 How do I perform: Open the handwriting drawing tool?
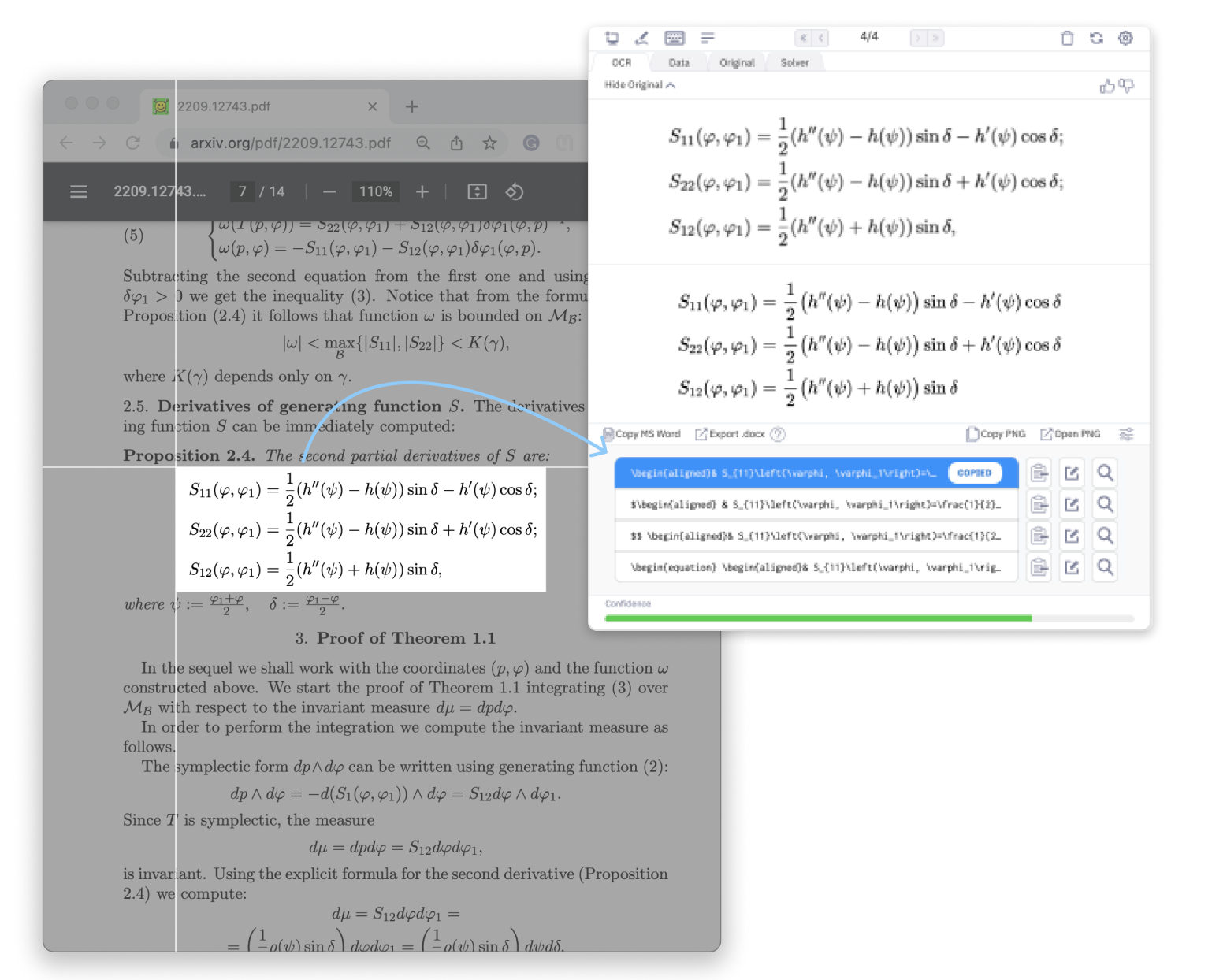641,38
